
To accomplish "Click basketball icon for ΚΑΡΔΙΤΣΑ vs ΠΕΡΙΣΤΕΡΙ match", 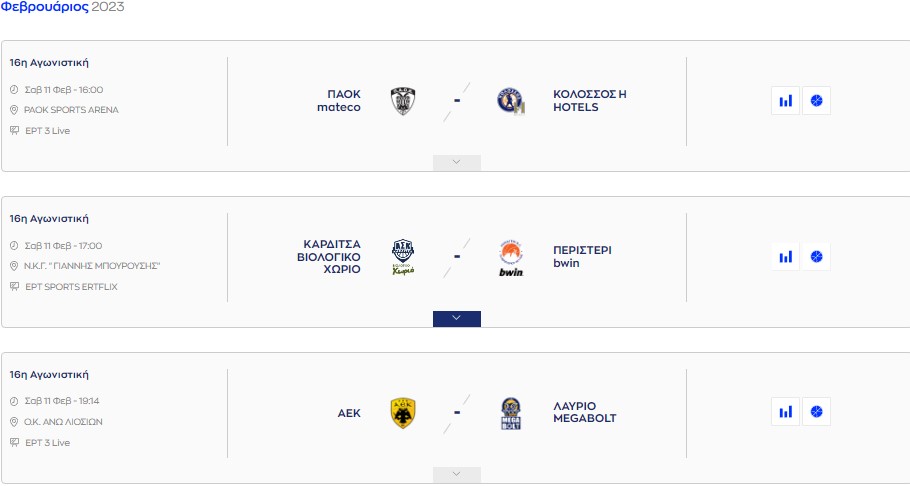I will pyautogui.click(x=816, y=256).
